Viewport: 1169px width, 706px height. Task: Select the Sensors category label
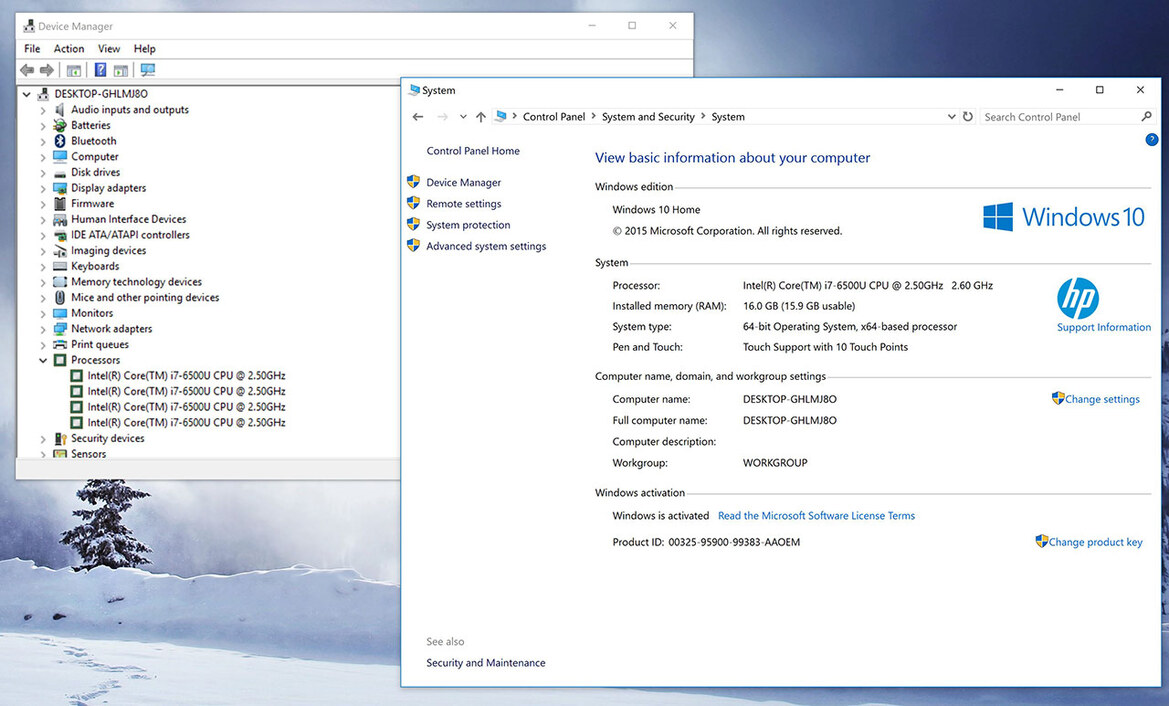click(89, 454)
